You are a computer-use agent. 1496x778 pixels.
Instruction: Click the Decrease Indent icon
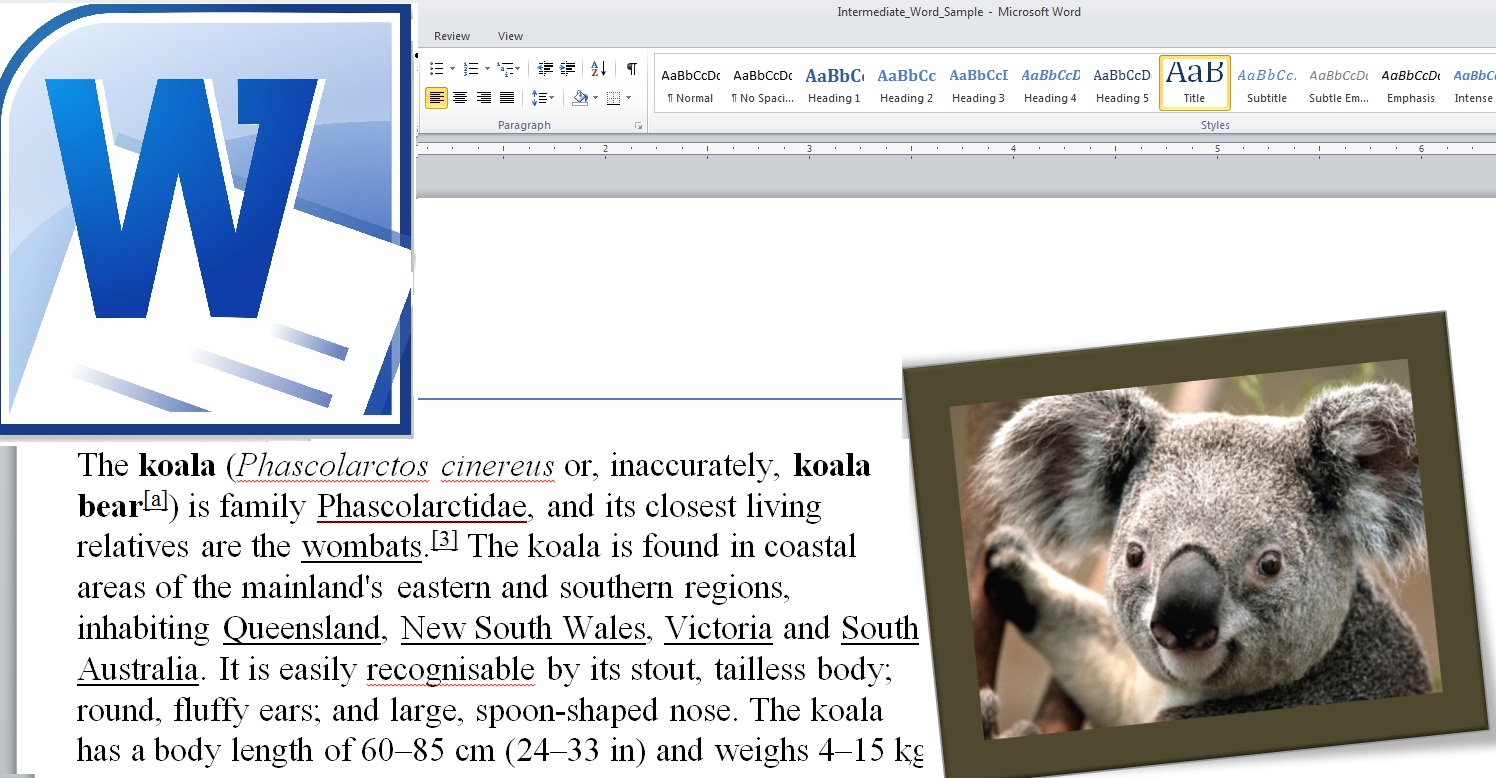click(x=545, y=69)
